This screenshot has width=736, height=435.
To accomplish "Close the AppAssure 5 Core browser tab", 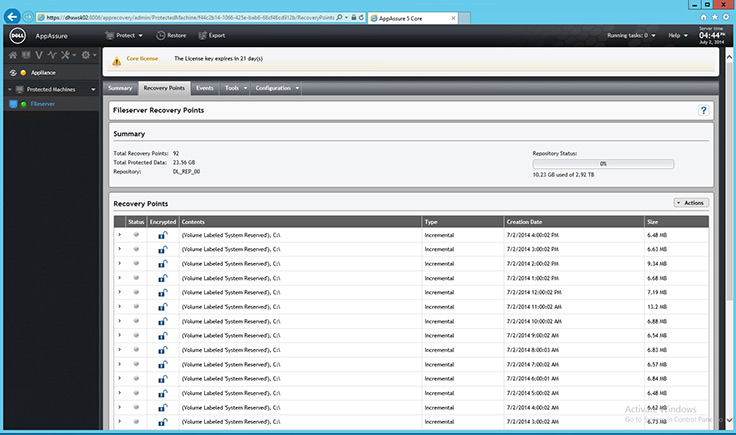I will click(453, 18).
